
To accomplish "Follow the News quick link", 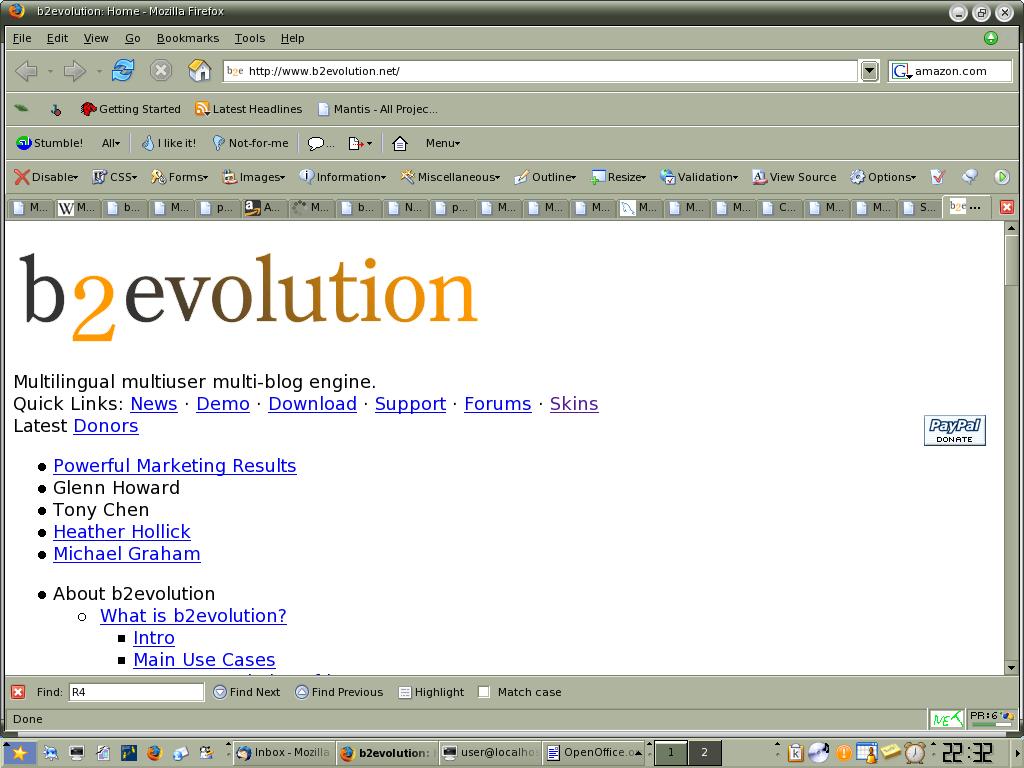I will [x=154, y=404].
